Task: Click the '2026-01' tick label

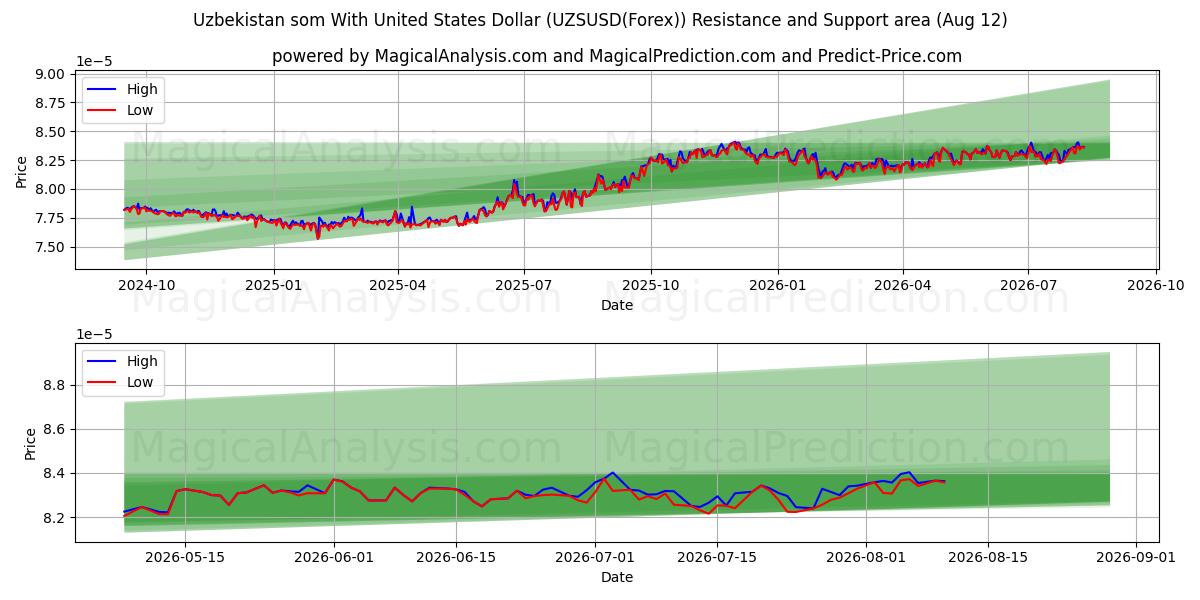Action: (778, 286)
